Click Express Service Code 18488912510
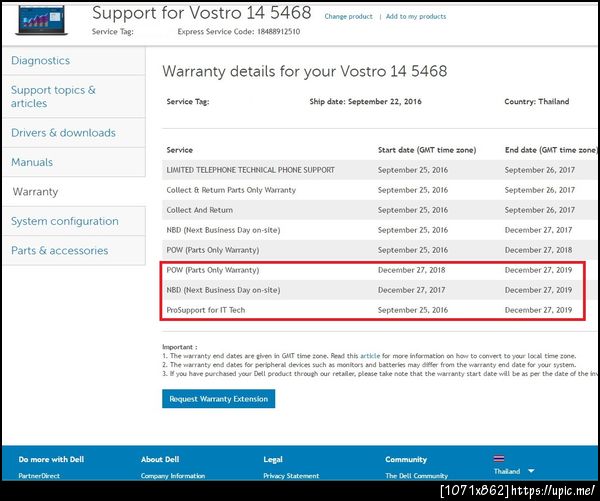 [x=239, y=32]
